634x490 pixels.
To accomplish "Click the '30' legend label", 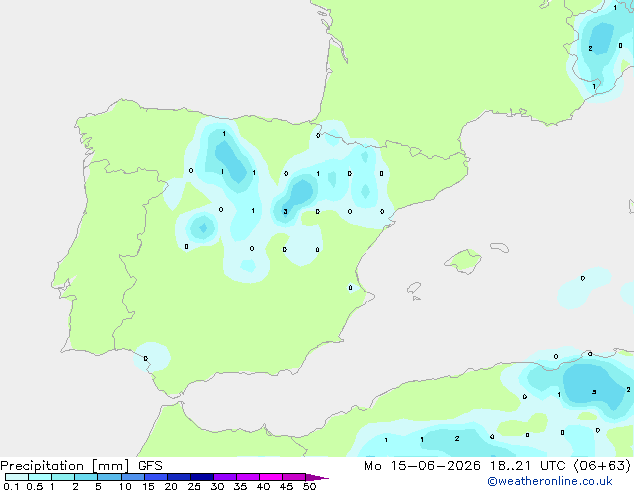I will tap(217, 486).
